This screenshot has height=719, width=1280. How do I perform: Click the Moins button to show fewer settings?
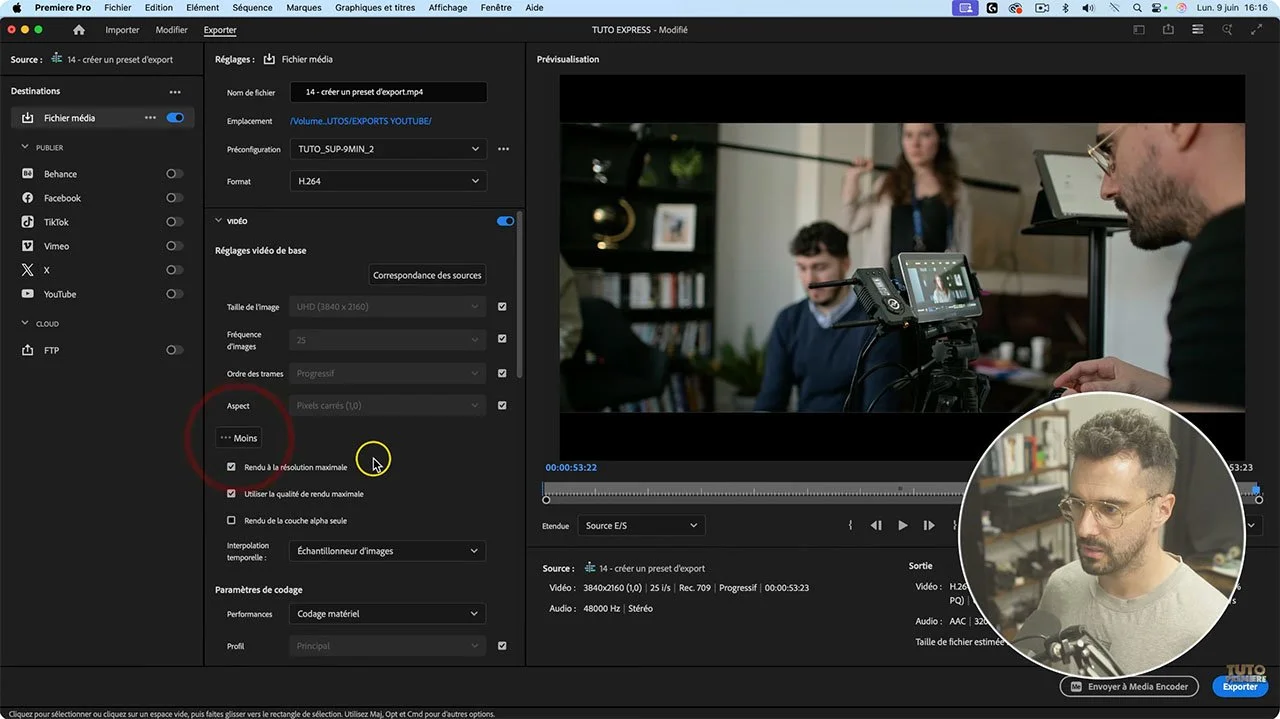click(239, 438)
